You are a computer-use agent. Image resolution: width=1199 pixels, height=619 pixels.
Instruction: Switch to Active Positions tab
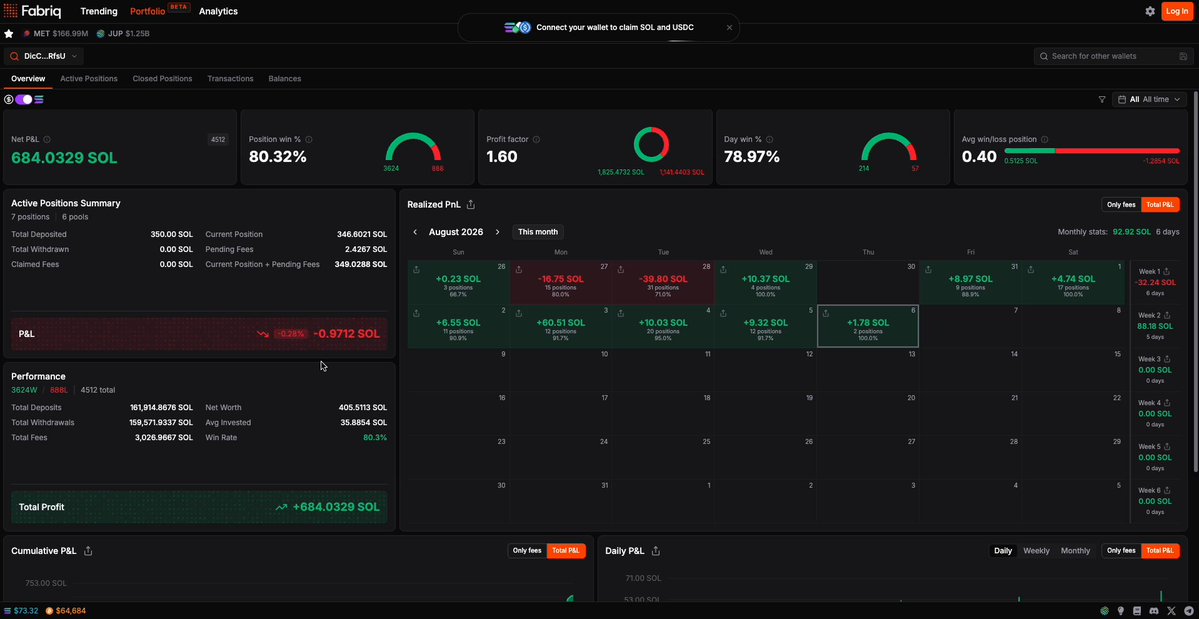(89, 79)
